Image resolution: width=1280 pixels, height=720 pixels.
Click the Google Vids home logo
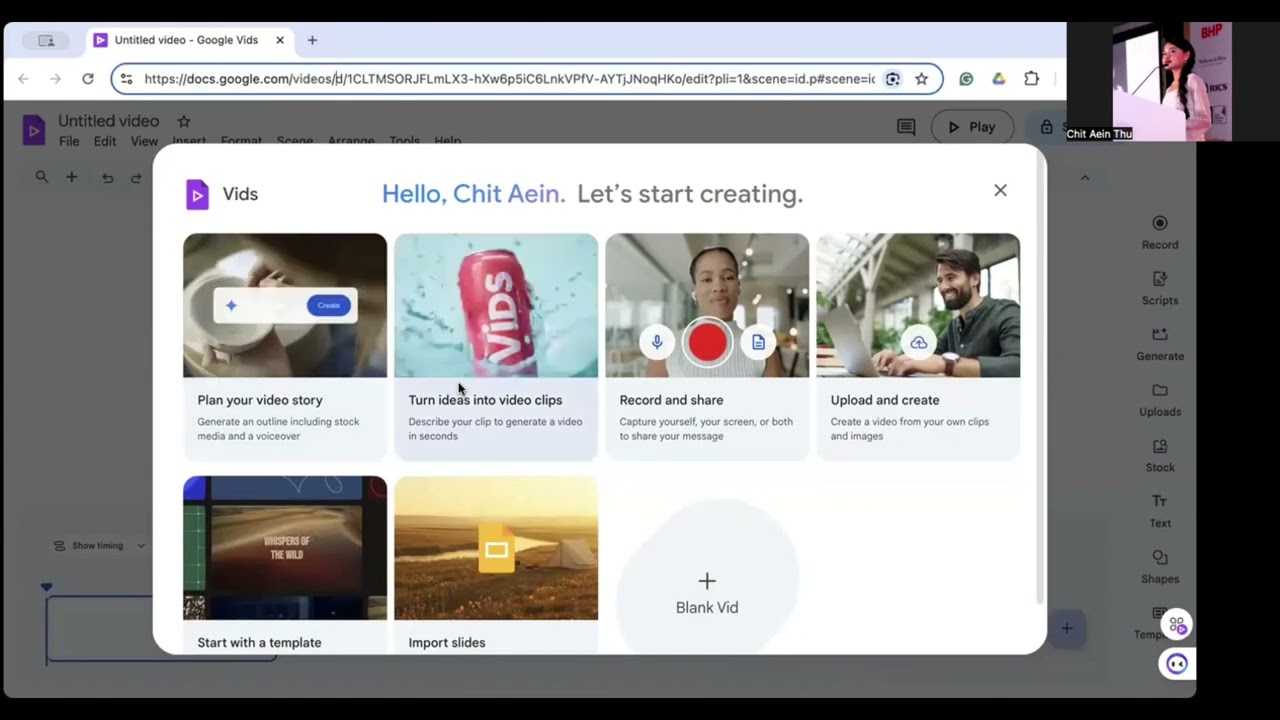[34, 130]
